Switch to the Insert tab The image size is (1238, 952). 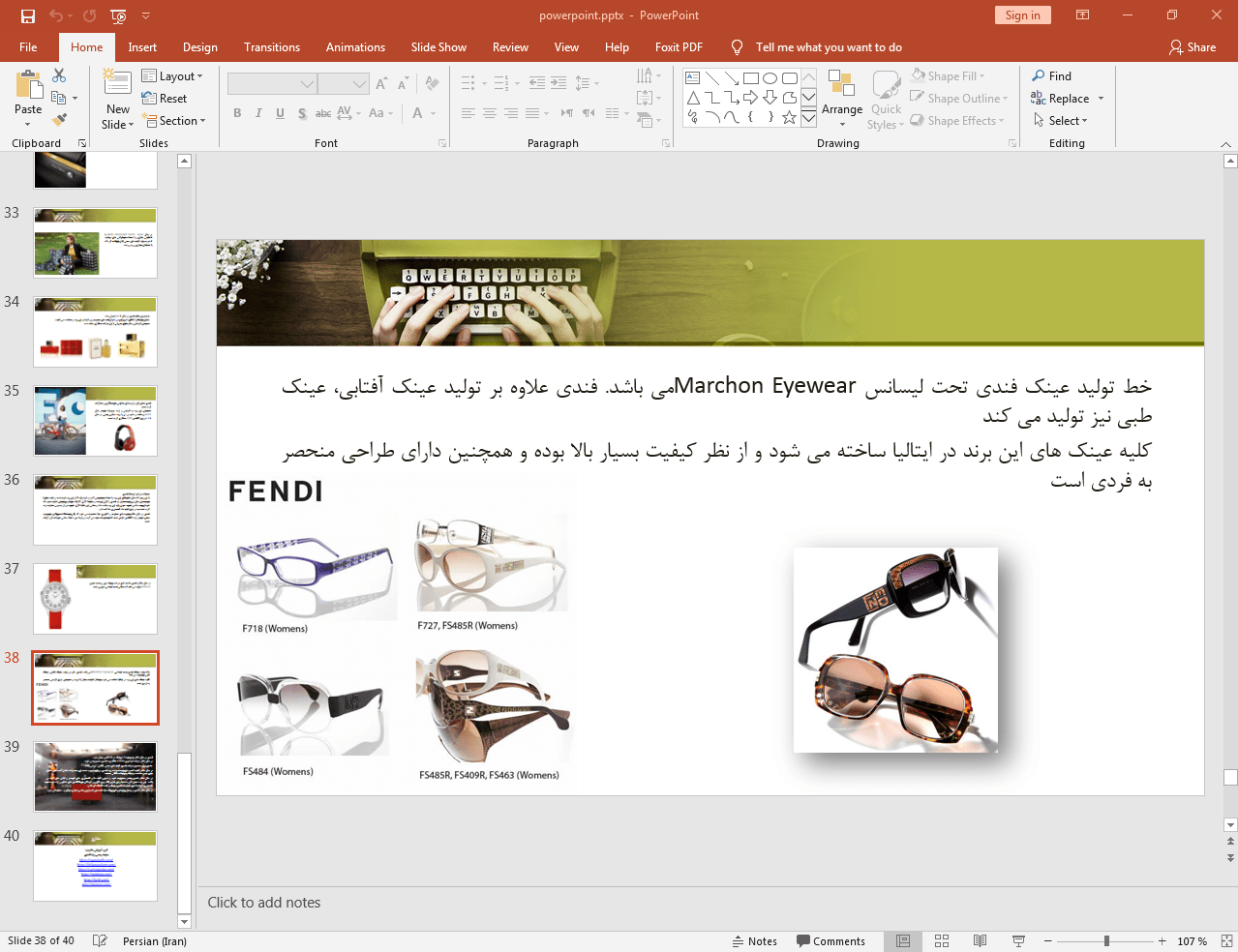(x=142, y=47)
